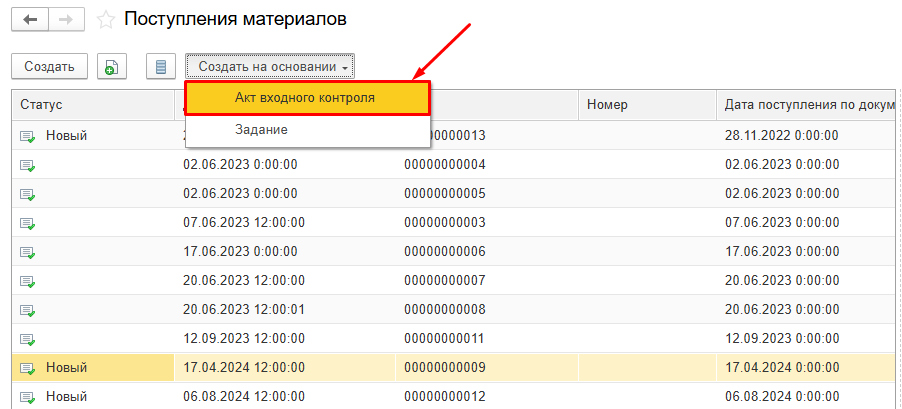902x409 pixels.
Task: Sort by the Статус column header
Action: (x=41, y=104)
